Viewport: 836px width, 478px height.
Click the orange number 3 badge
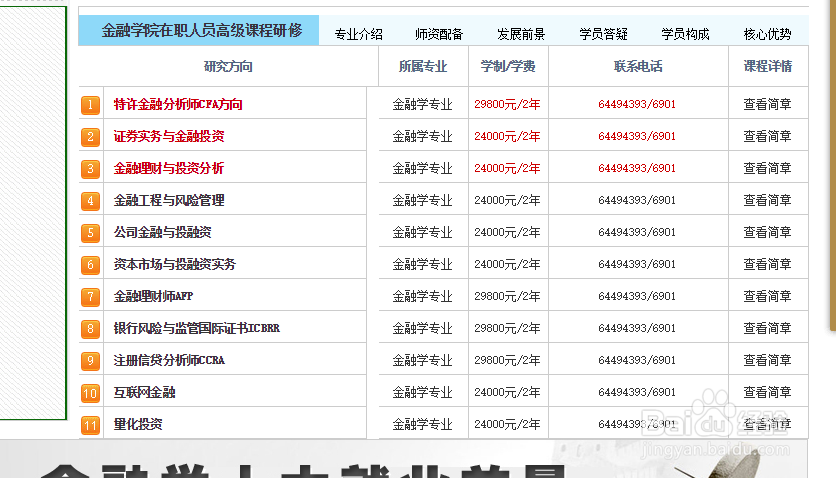click(90, 168)
